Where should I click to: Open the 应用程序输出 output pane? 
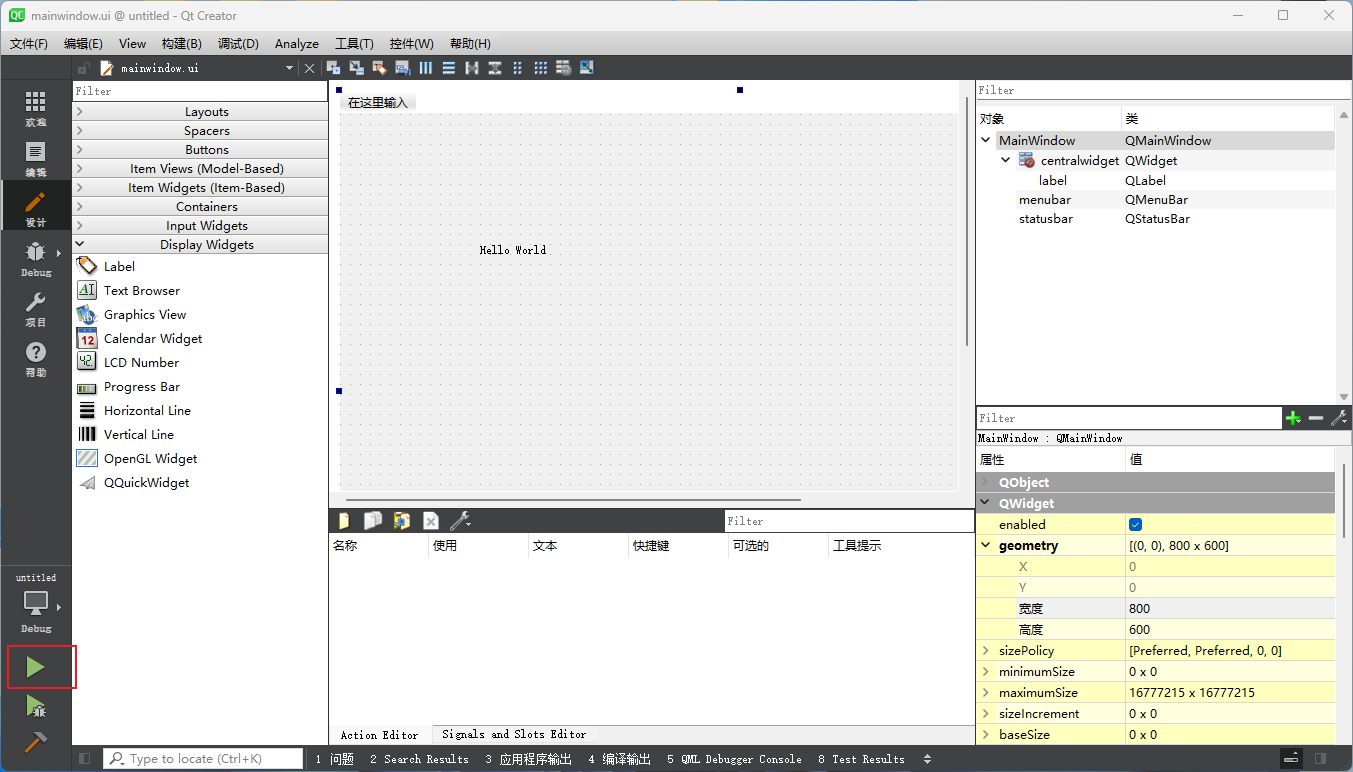click(528, 759)
